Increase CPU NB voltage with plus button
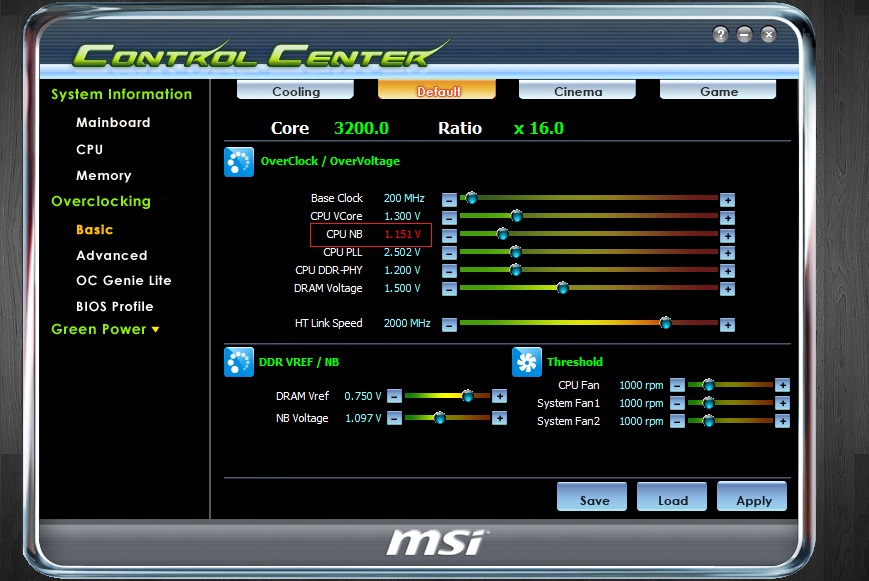 [727, 236]
